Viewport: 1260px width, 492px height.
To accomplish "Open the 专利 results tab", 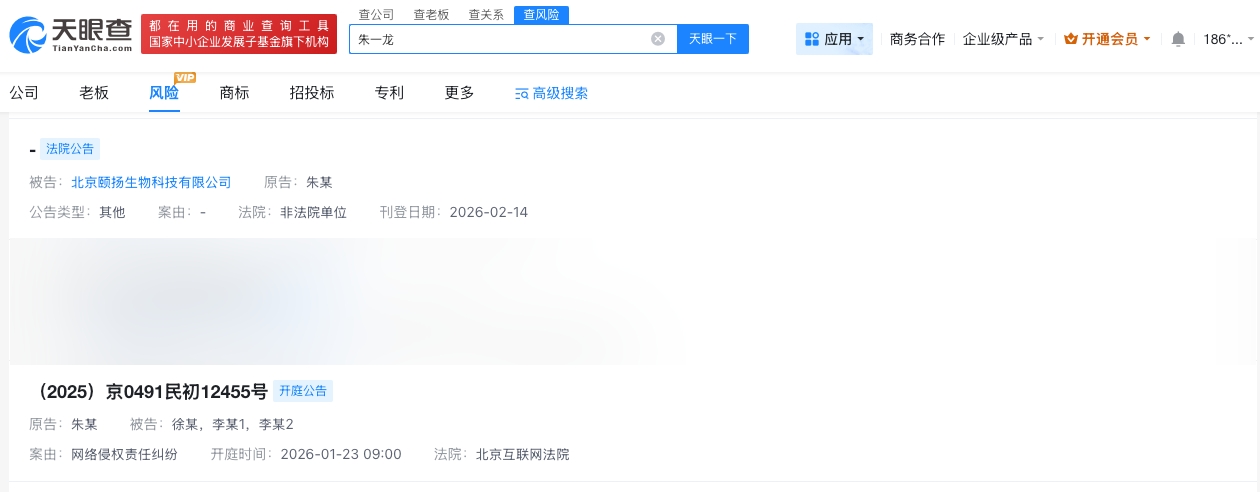I will (389, 93).
